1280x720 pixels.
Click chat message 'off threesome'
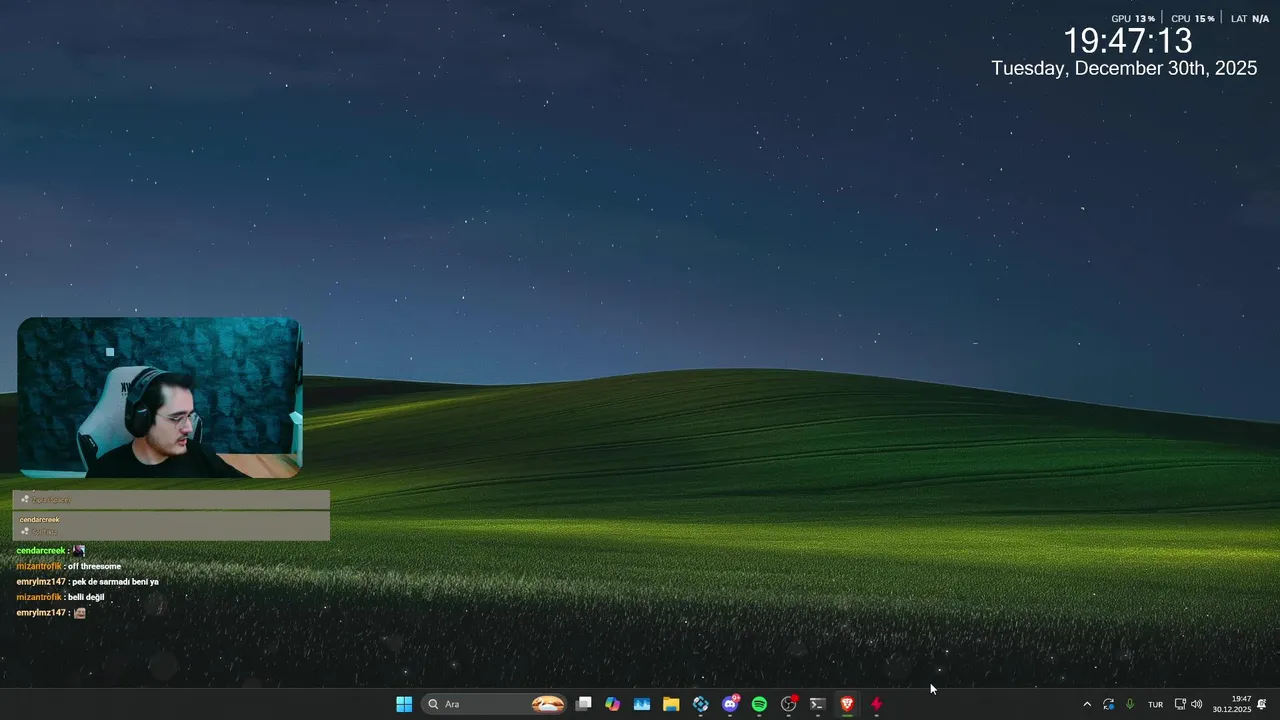tap(94, 566)
